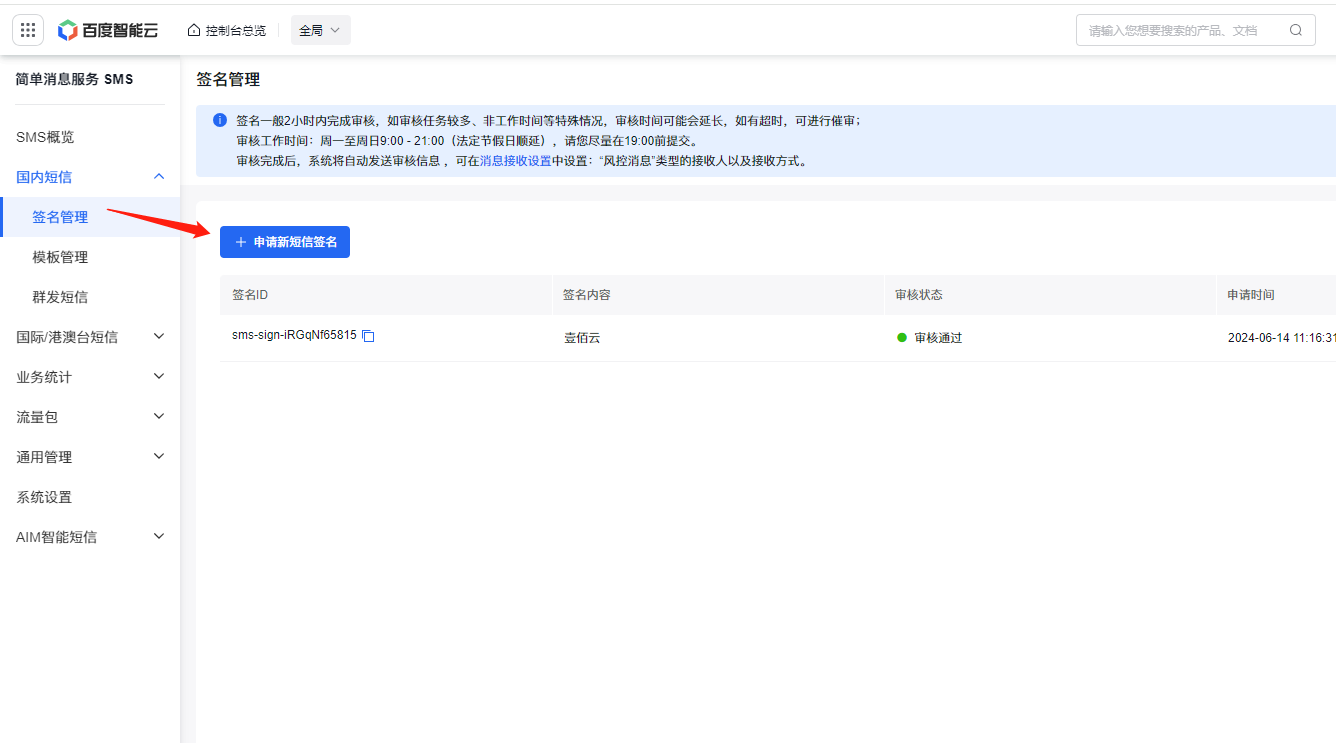The height and width of the screenshot is (743, 1336).
Task: Click the 申请新短信签名 button
Action: [x=285, y=242]
